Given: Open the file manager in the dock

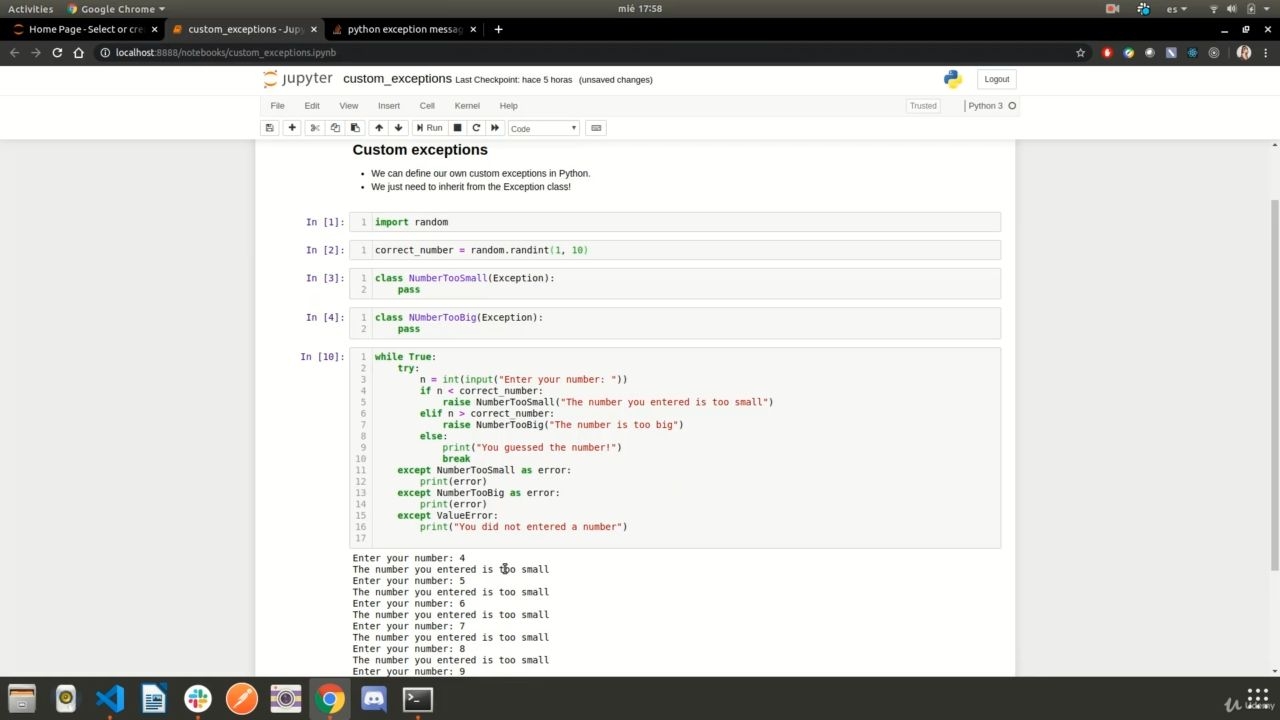Looking at the screenshot, I should (x=22, y=698).
